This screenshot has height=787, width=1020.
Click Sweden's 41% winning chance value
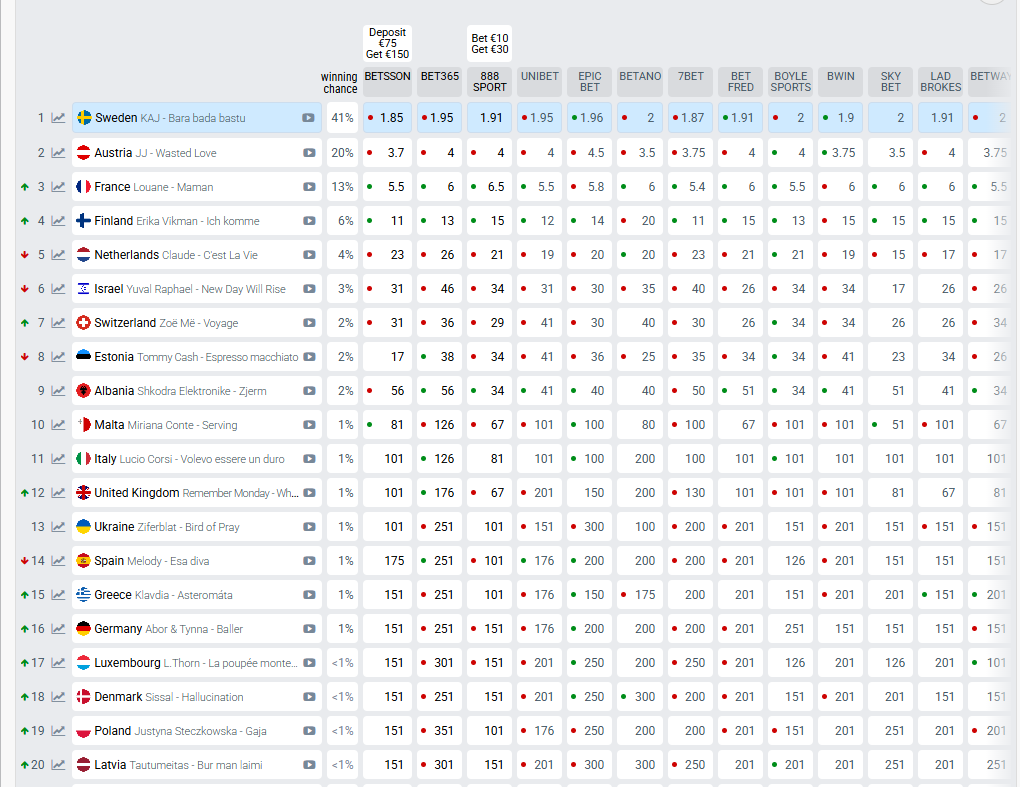tap(342, 118)
